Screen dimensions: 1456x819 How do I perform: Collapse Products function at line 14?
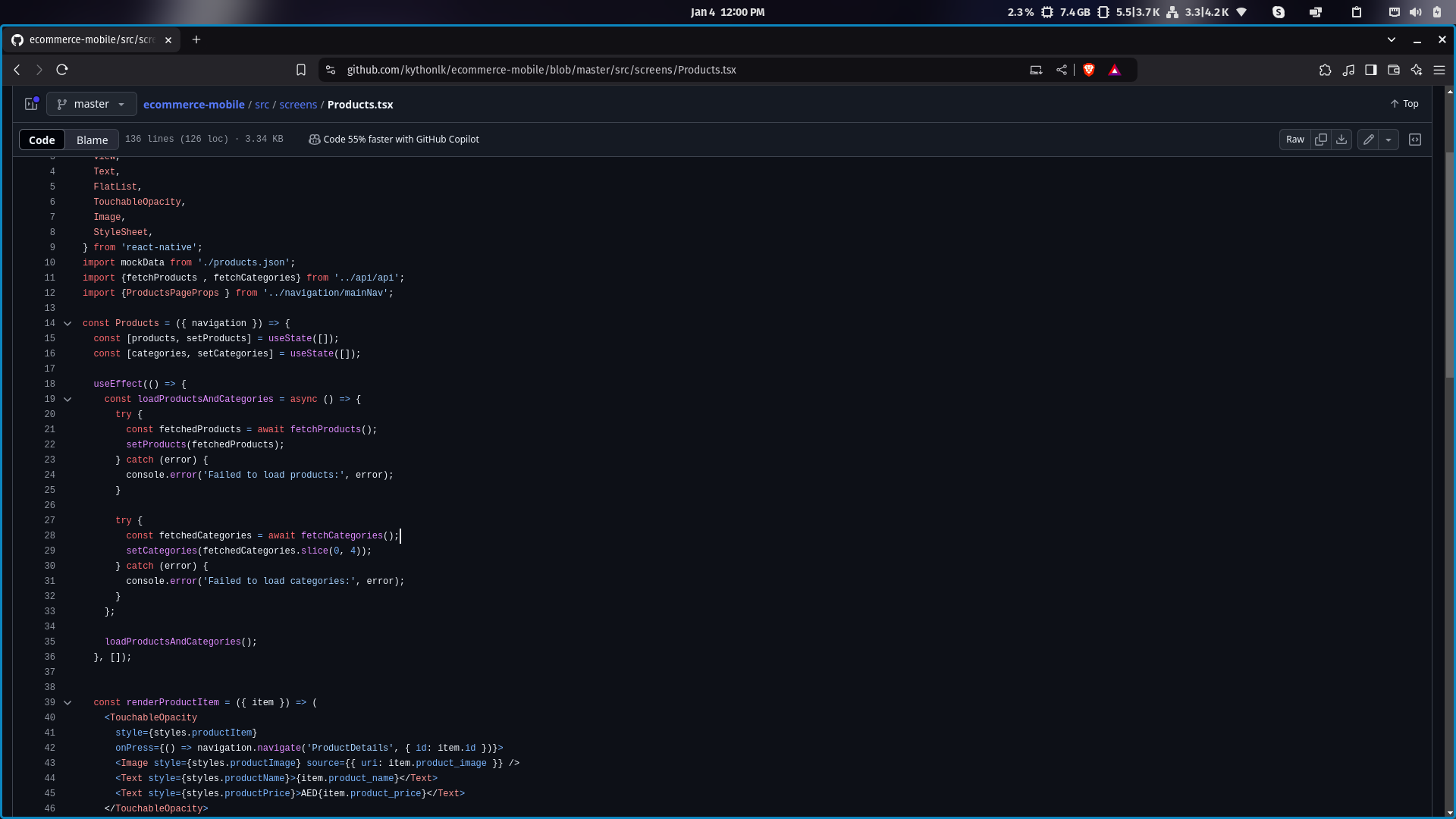(67, 324)
